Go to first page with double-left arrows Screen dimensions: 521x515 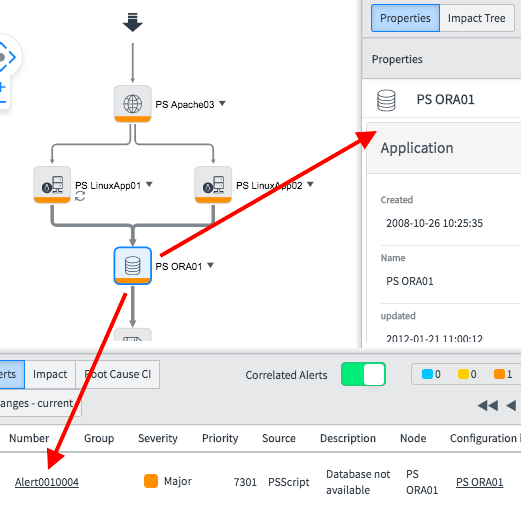point(488,406)
